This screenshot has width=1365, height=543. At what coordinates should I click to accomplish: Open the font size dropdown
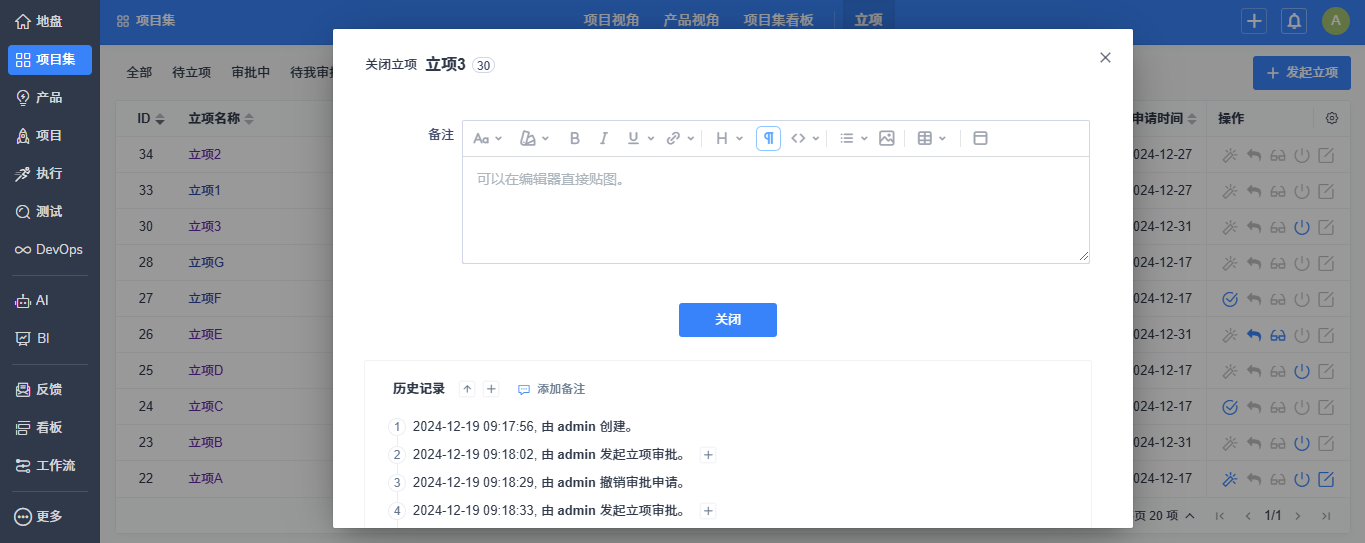[x=487, y=139]
